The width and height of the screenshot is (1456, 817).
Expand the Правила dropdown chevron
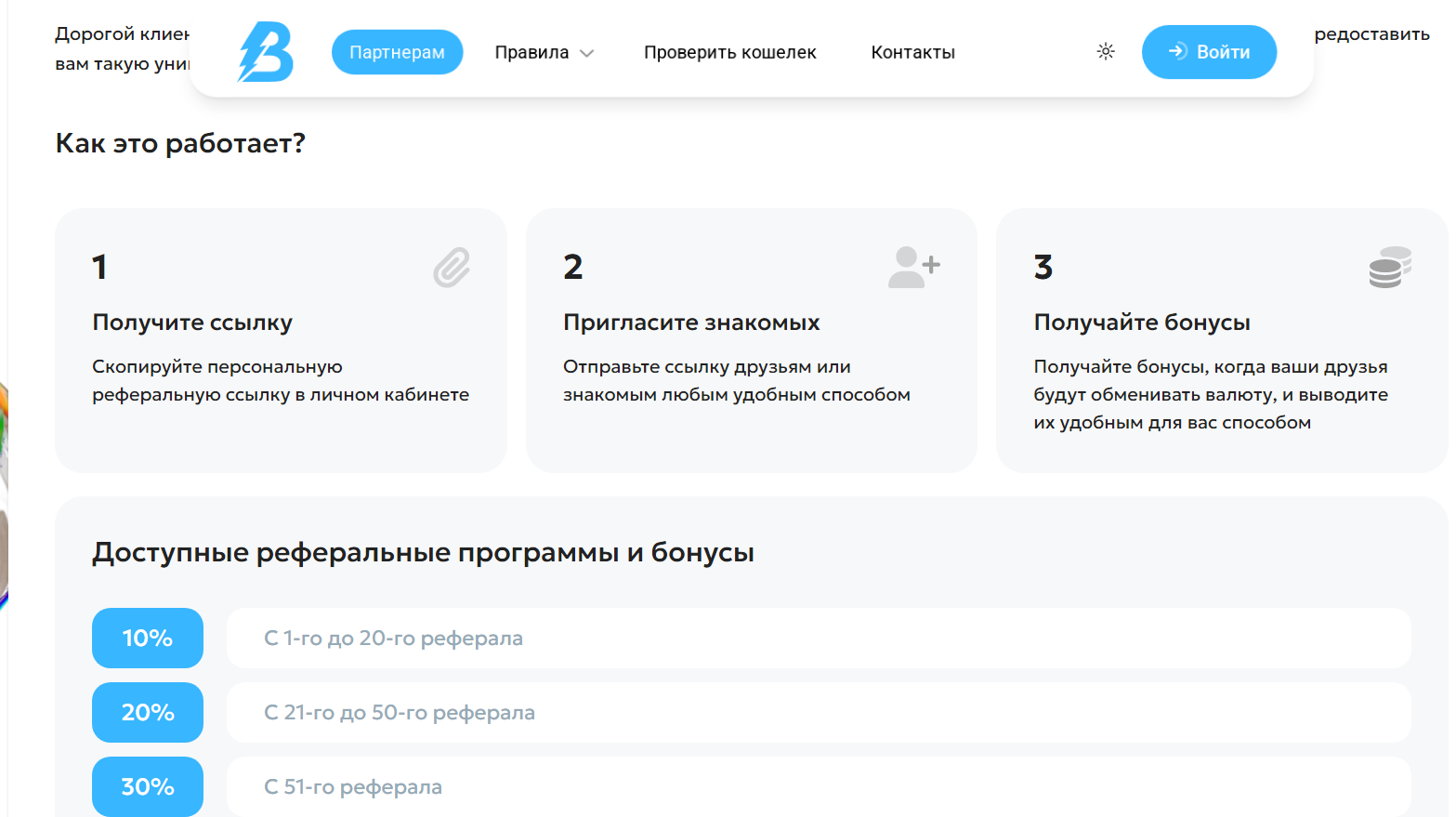pyautogui.click(x=587, y=54)
